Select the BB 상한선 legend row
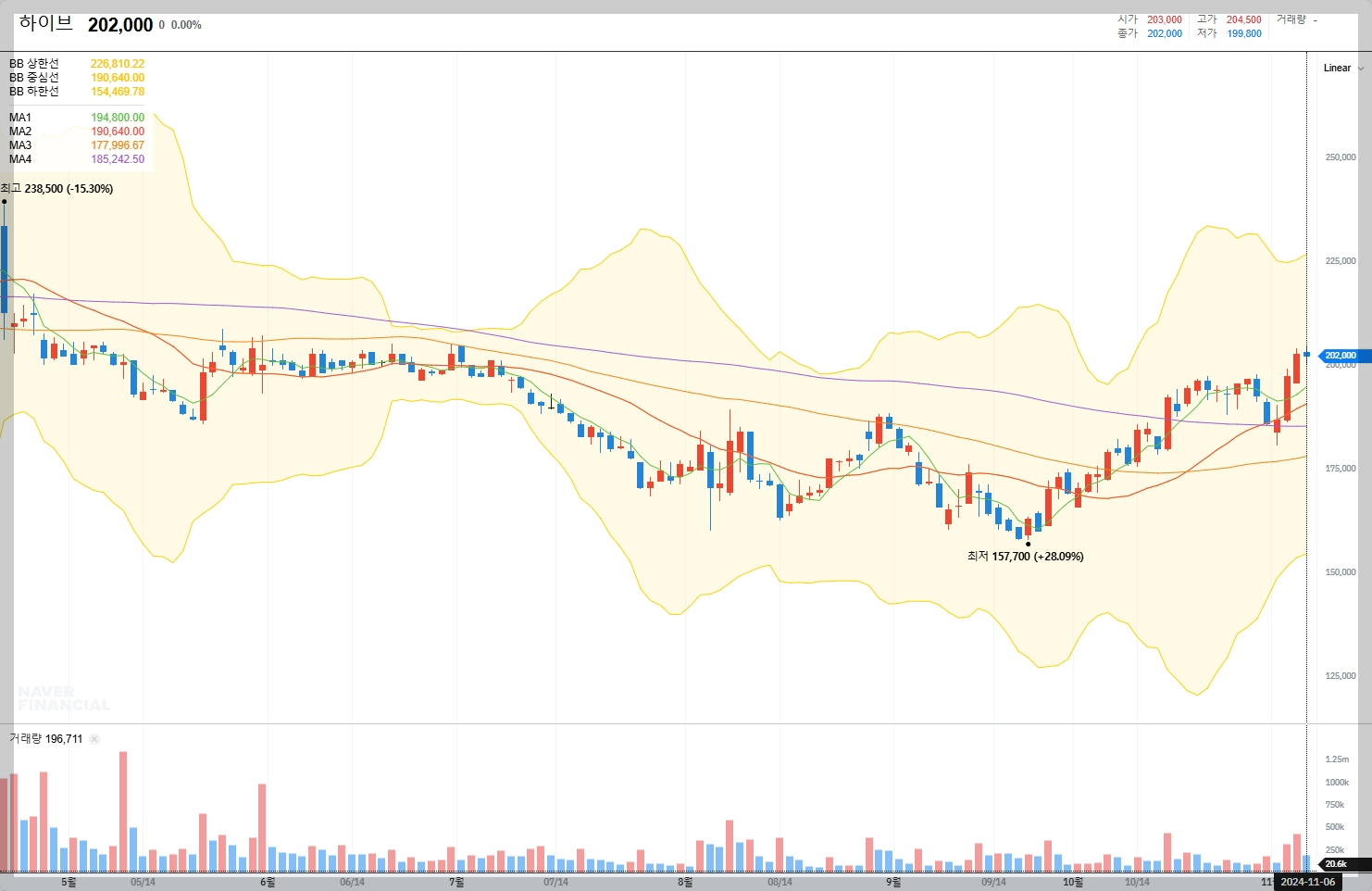The image size is (1372, 891). [x=77, y=64]
